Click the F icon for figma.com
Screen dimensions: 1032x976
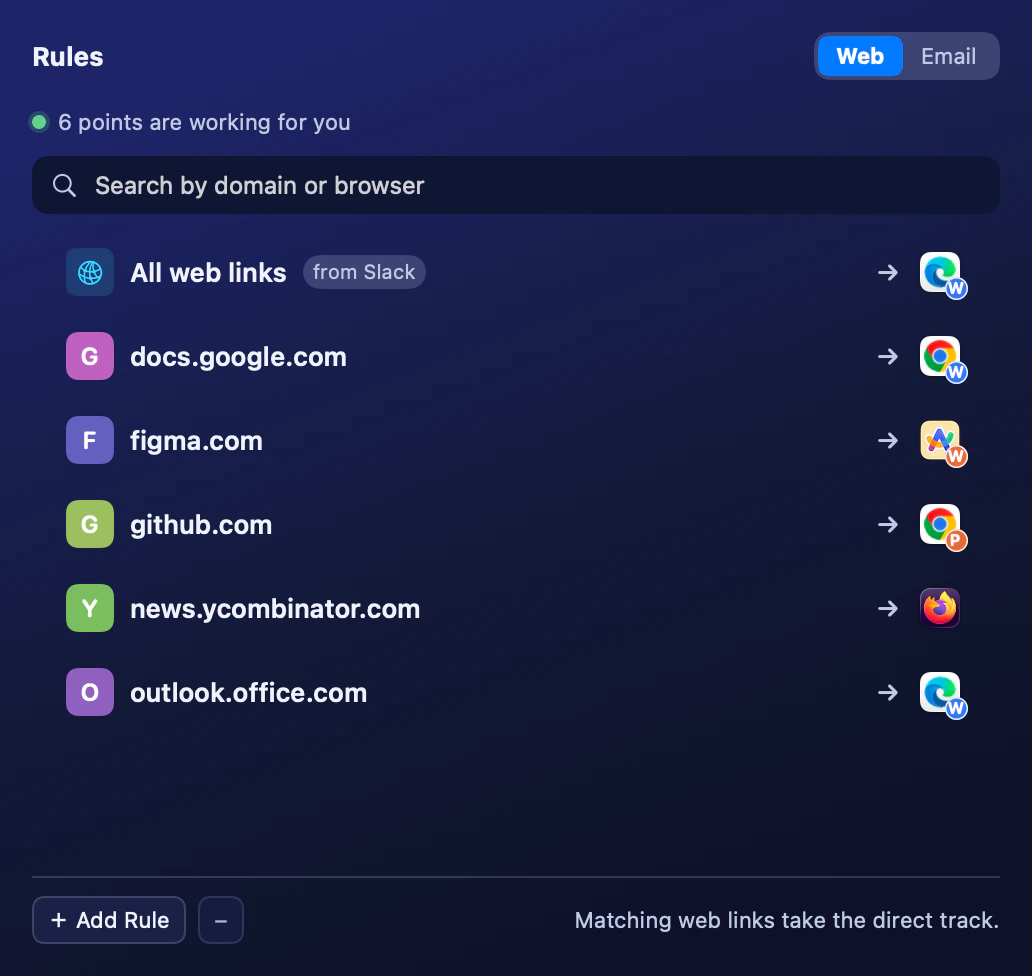(90, 440)
